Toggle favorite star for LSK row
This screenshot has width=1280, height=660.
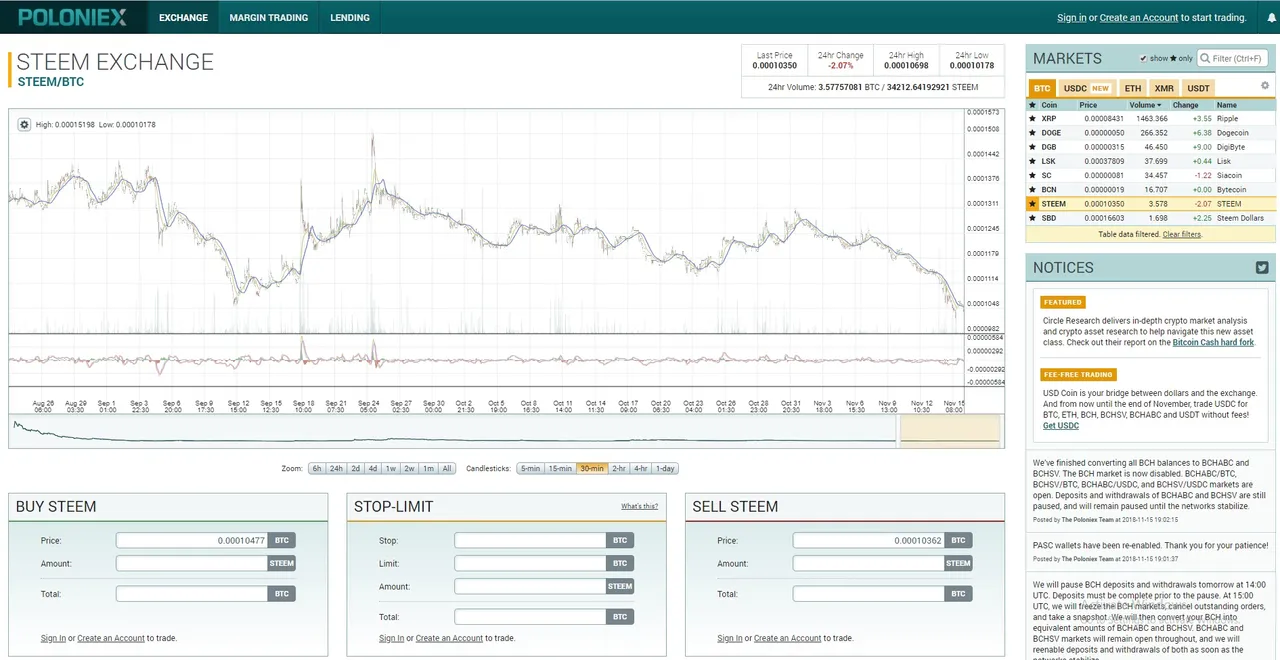tap(1033, 161)
